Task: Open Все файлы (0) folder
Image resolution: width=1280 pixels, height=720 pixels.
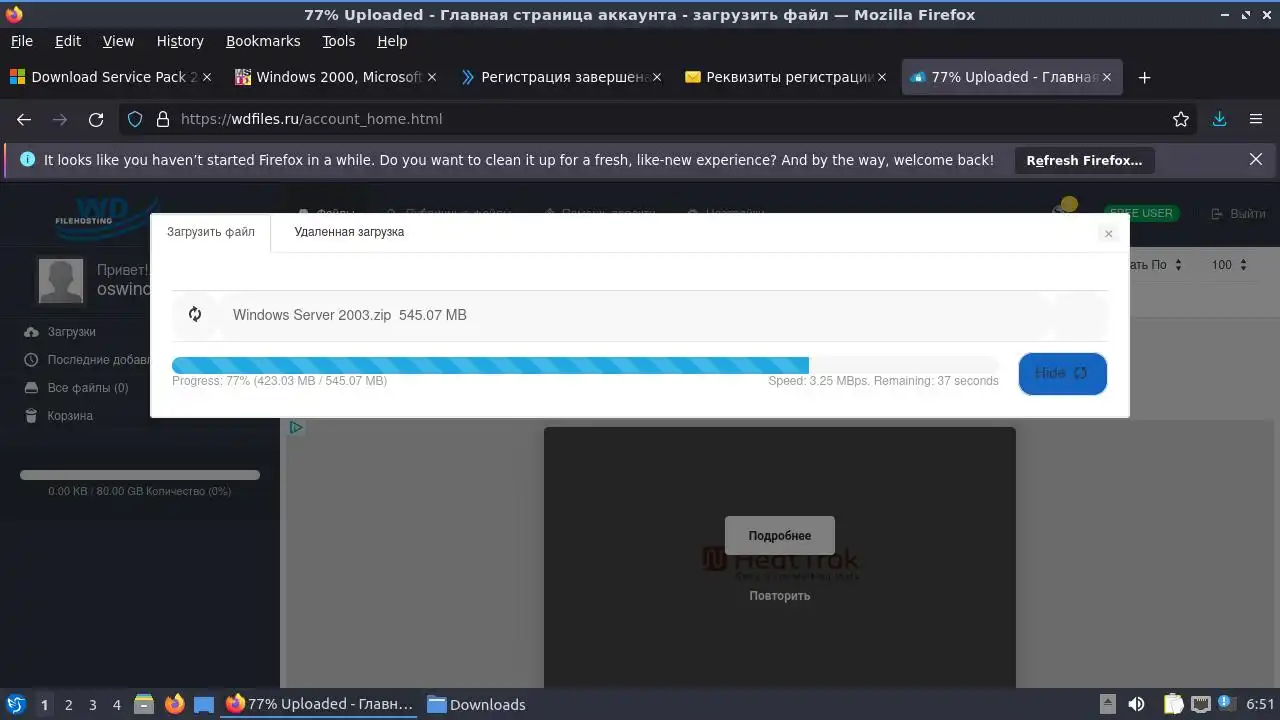Action: pyautogui.click(x=77, y=388)
